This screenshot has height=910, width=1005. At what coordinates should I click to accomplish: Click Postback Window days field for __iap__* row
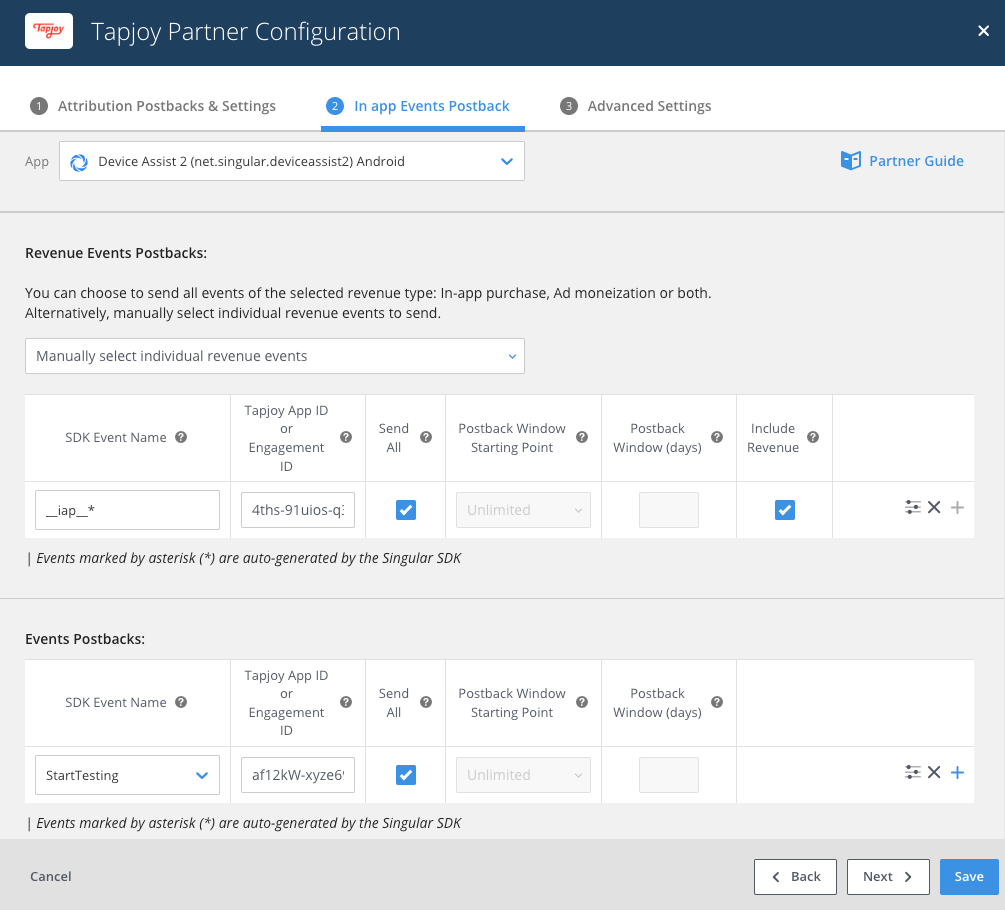669,510
